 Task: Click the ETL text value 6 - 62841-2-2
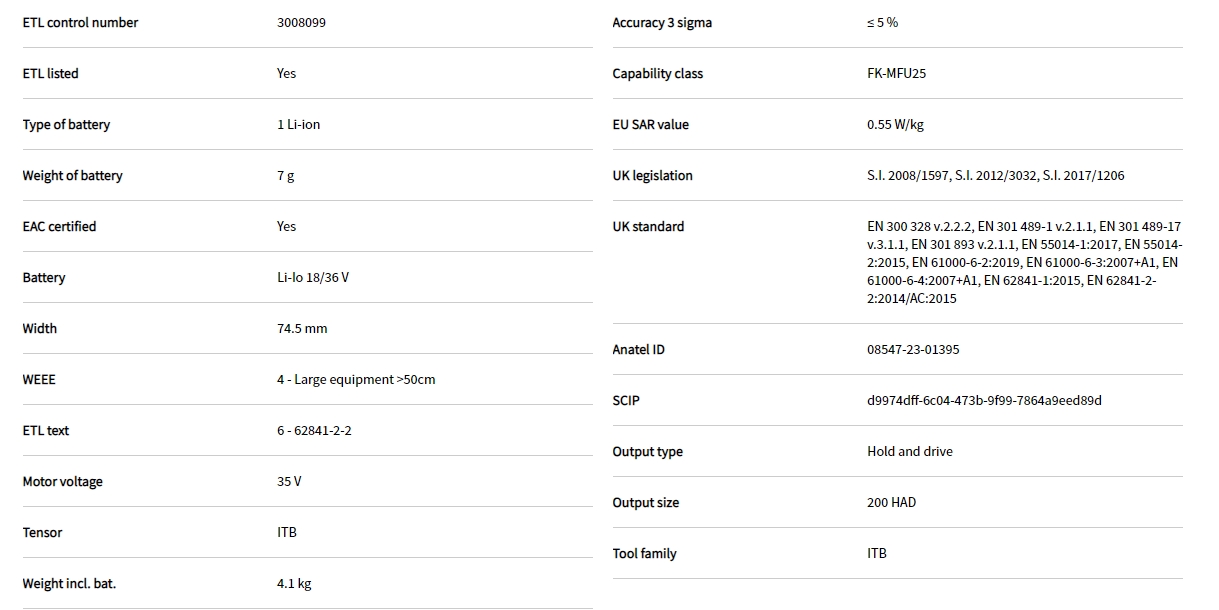click(x=314, y=430)
